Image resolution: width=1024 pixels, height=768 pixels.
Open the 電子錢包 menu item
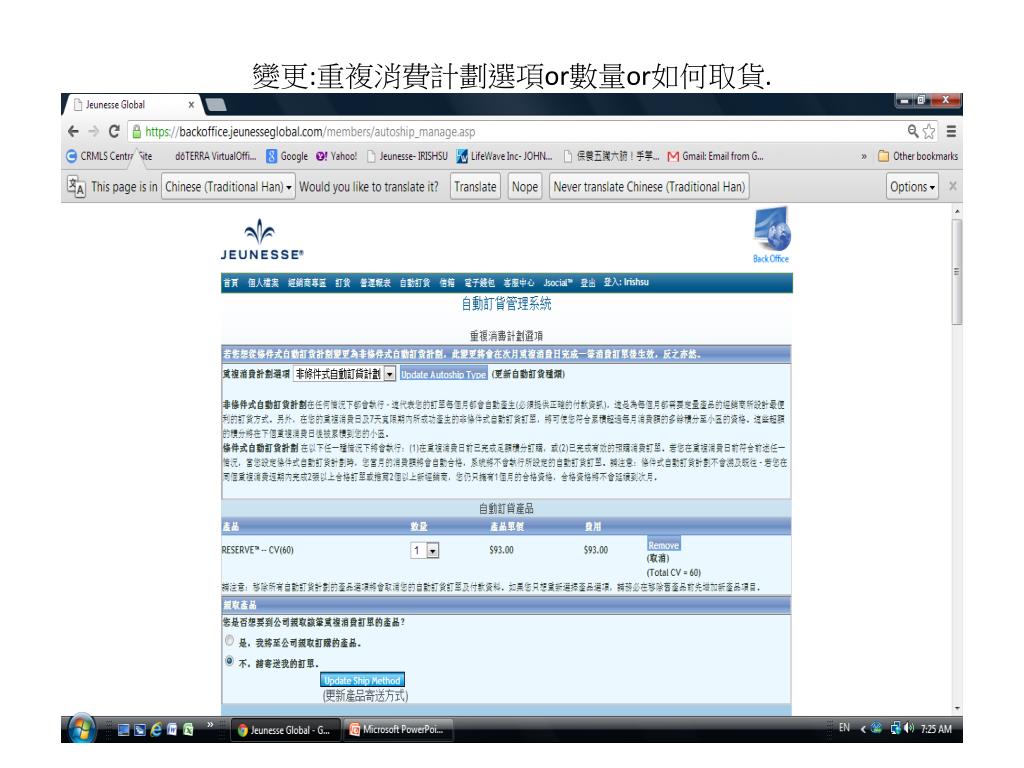479,283
